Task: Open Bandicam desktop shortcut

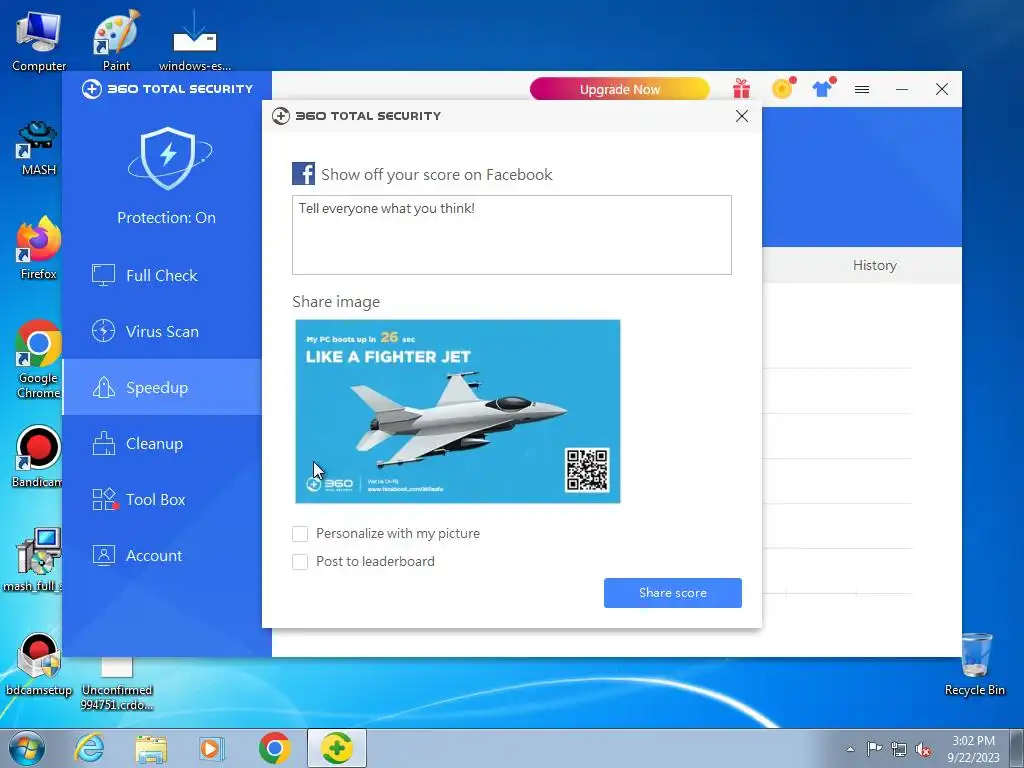Action: pyautogui.click(x=37, y=456)
